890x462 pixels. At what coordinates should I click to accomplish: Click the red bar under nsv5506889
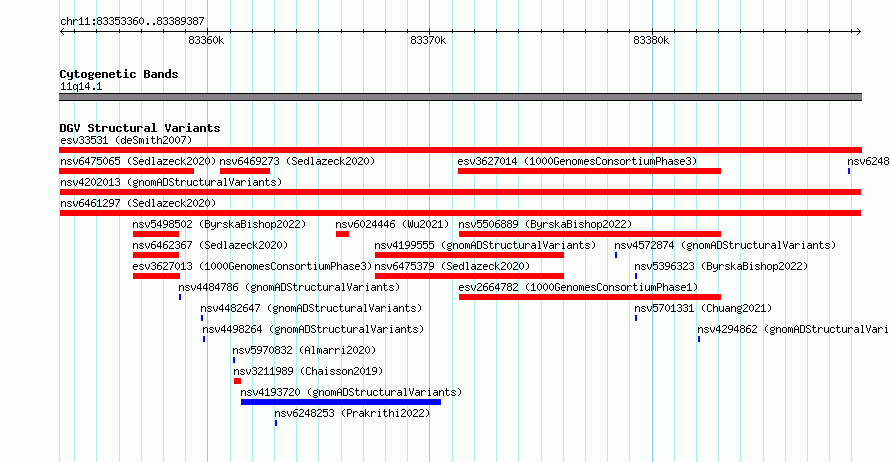[x=590, y=234]
